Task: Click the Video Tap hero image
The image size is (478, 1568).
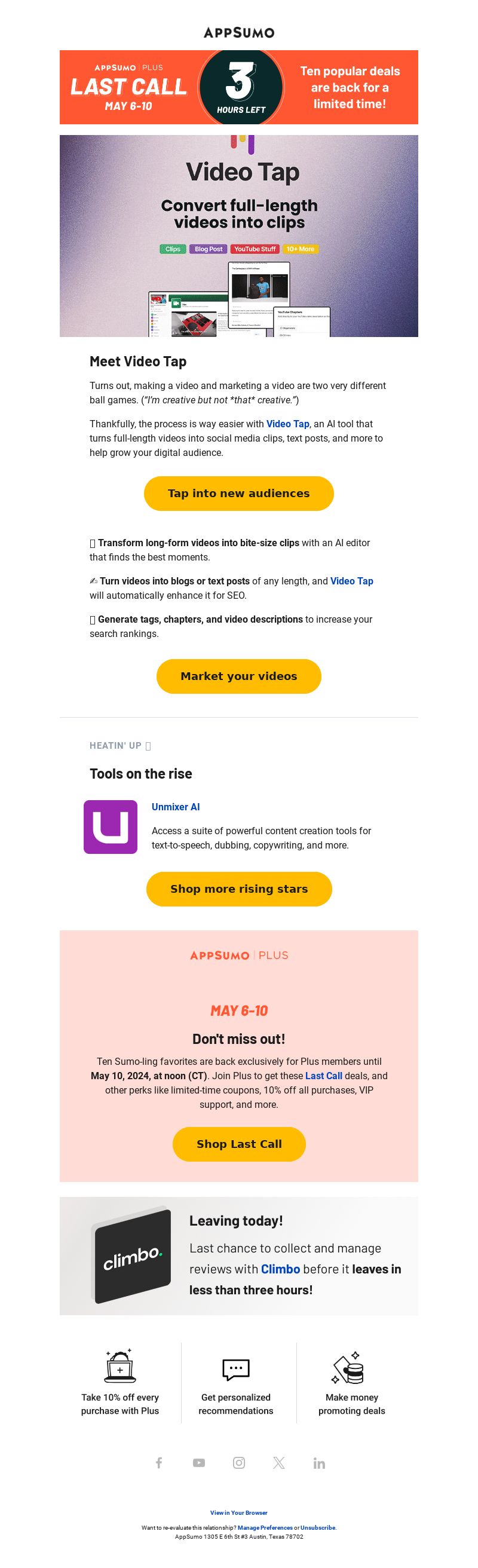Action: 238,235
